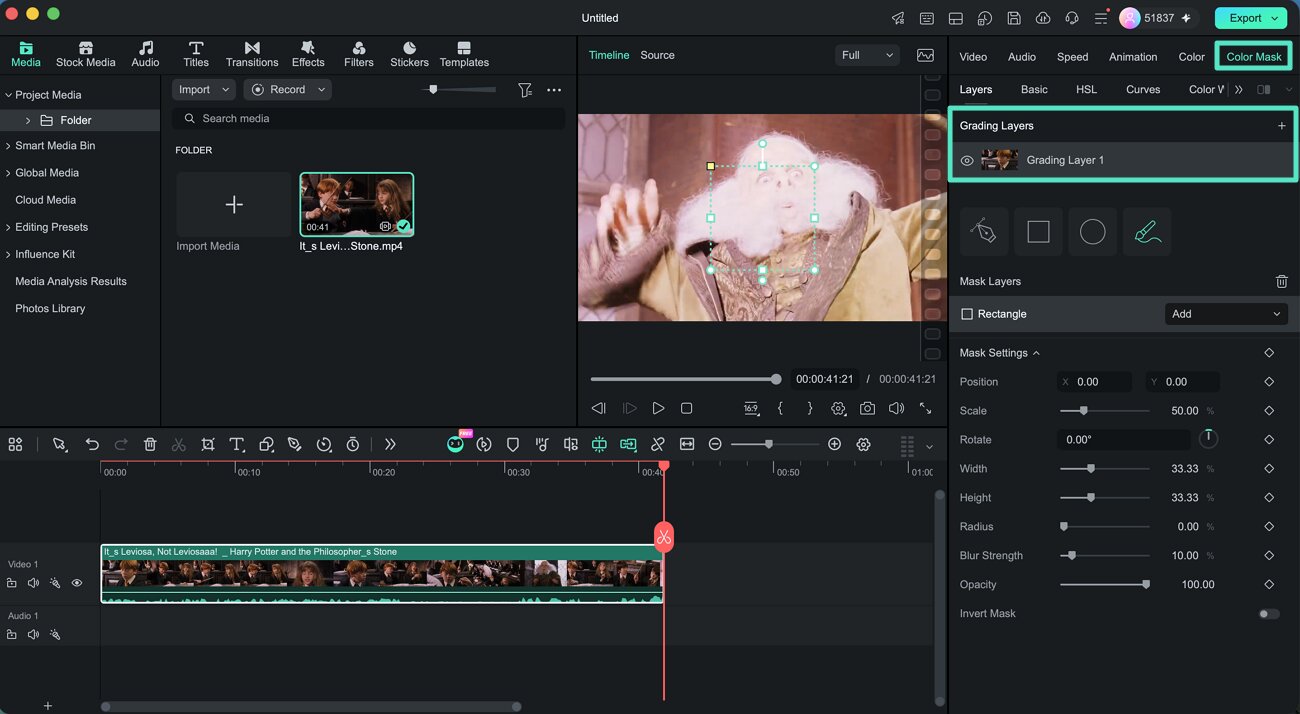
Task: Click the Search media field
Action: tap(368, 118)
